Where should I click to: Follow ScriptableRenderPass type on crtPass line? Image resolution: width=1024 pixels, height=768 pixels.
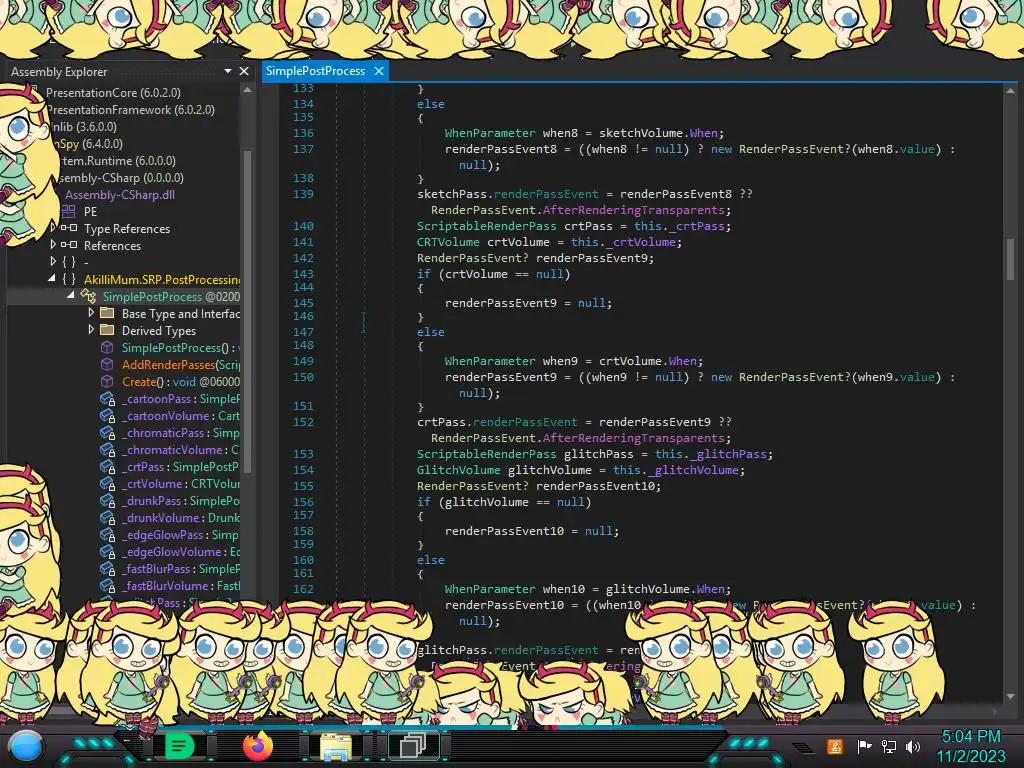[x=487, y=226]
